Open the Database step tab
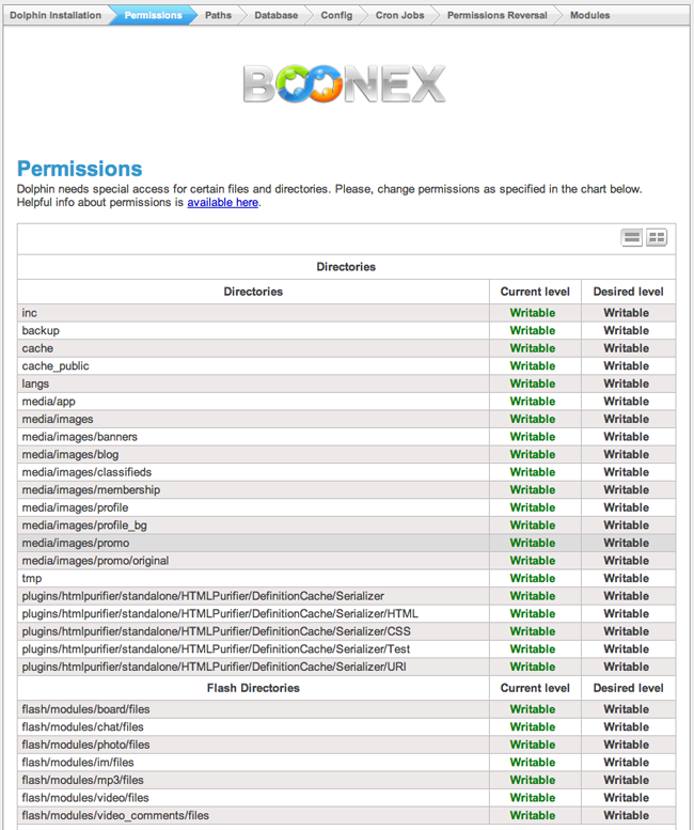Viewport: 694px width, 830px height. click(276, 16)
